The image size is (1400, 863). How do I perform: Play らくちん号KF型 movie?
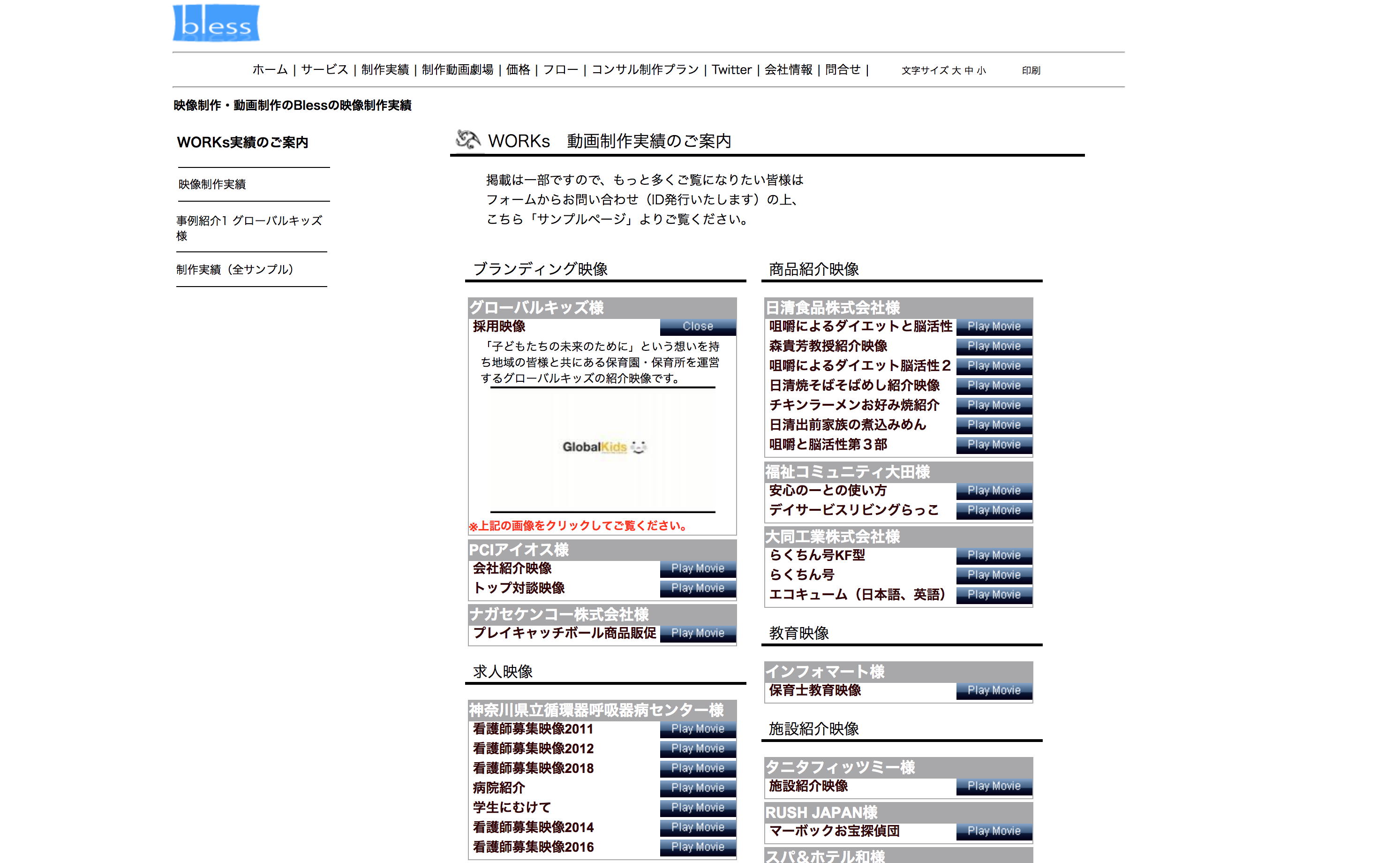(994, 555)
